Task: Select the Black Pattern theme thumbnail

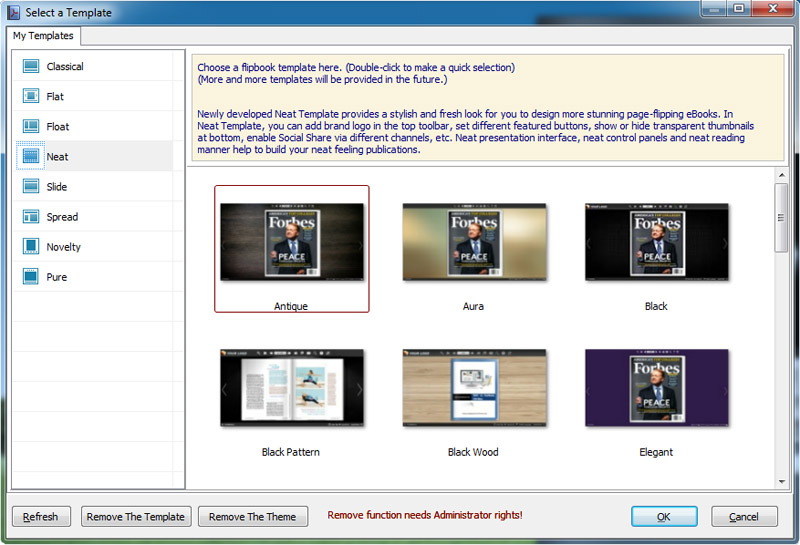Action: tap(291, 387)
